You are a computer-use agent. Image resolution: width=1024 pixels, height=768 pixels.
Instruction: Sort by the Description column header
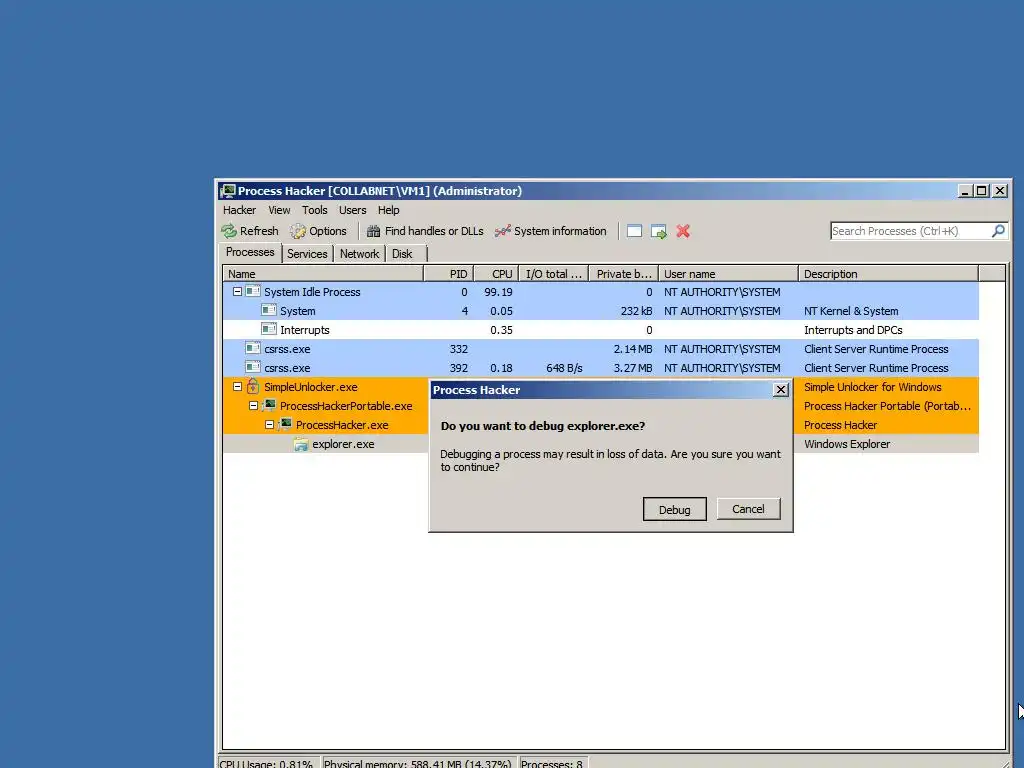[x=888, y=274]
